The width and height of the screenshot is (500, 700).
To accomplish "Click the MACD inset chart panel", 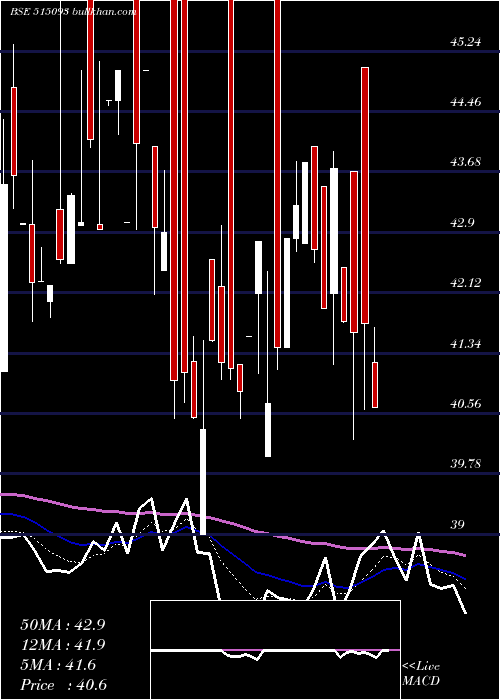I will [x=275, y=650].
